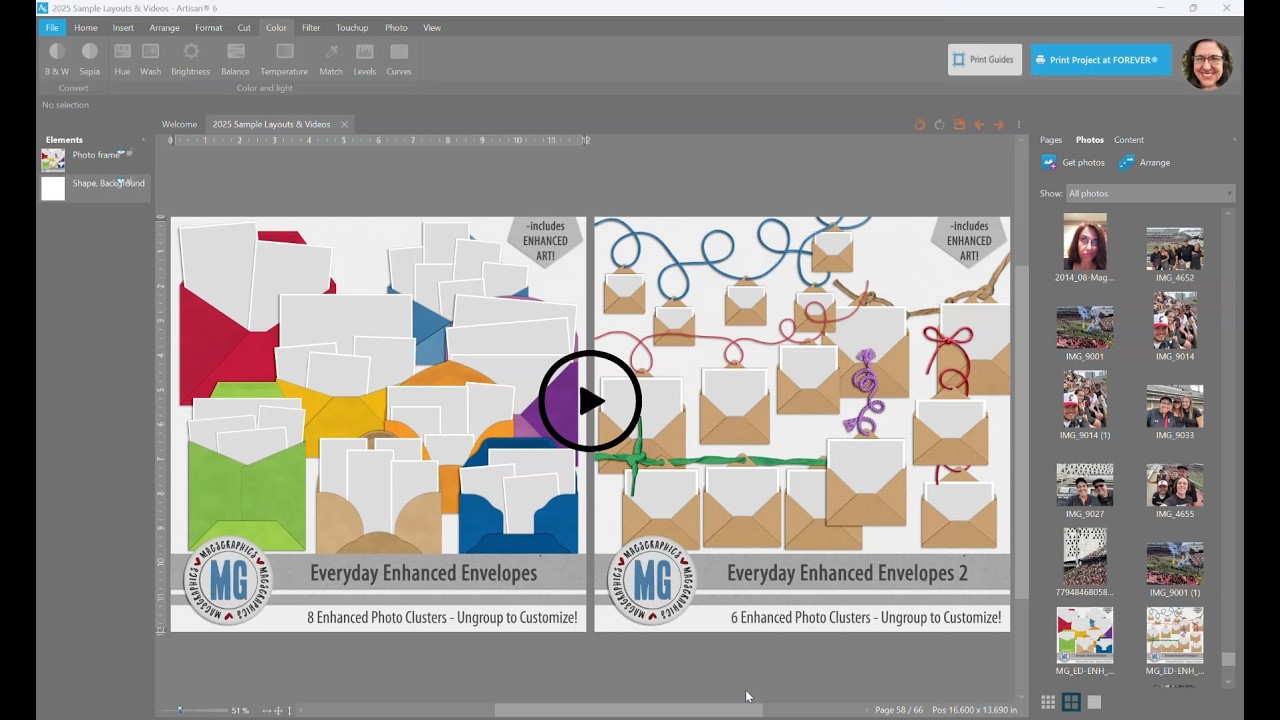Switch to the Photo ribbon tab
Screen dimensions: 1280x720
[x=396, y=28]
